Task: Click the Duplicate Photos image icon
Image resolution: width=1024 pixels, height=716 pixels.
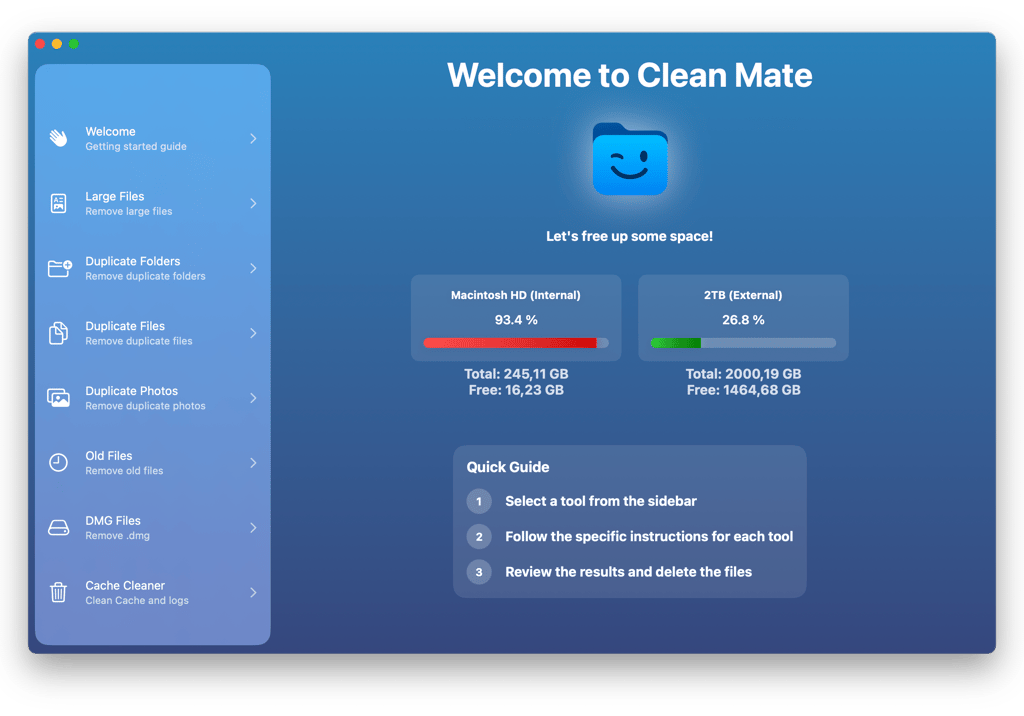Action: tap(59, 398)
